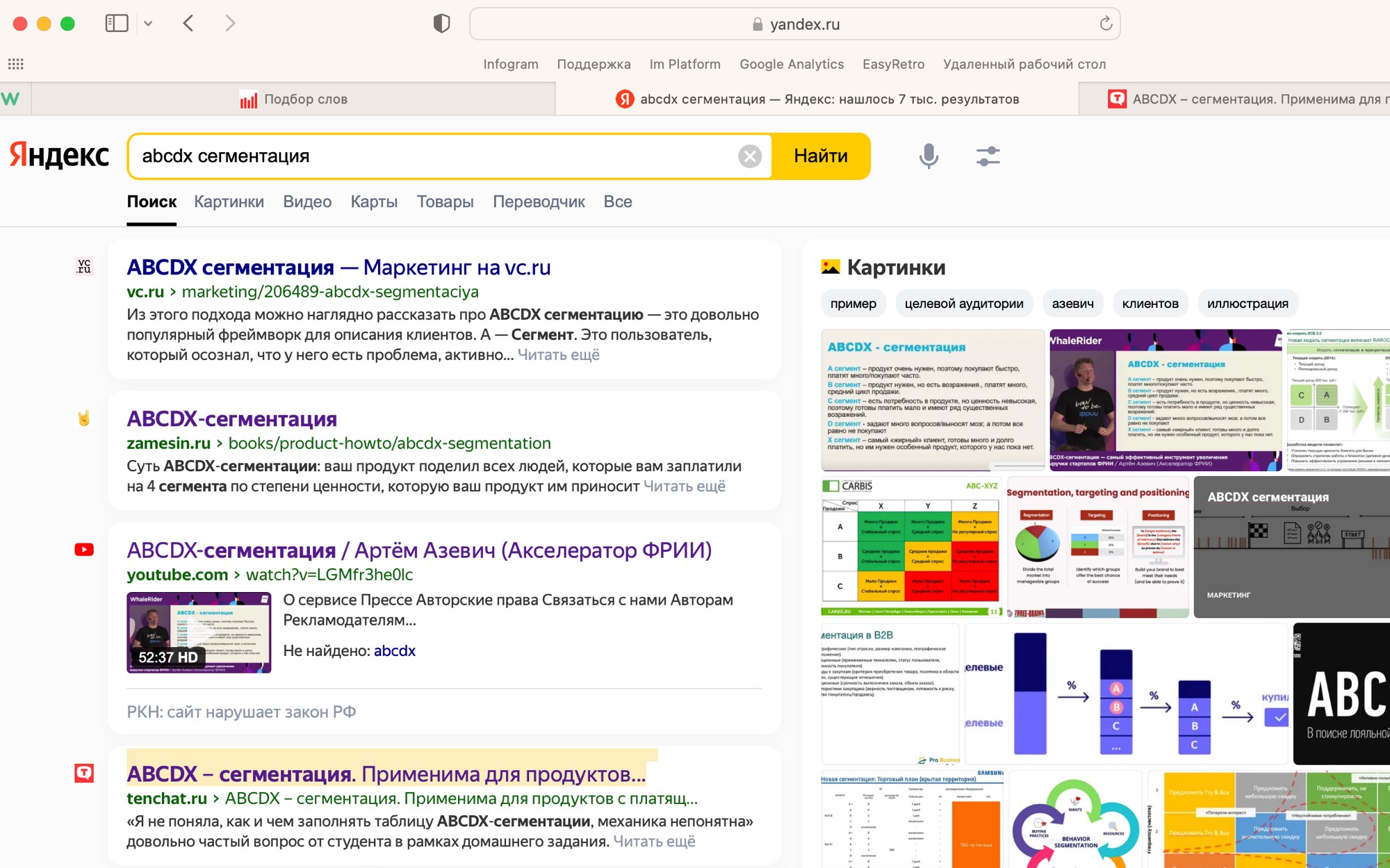Open the Артём Азевич YouTube result title
This screenshot has height=868, width=1390.
(419, 550)
